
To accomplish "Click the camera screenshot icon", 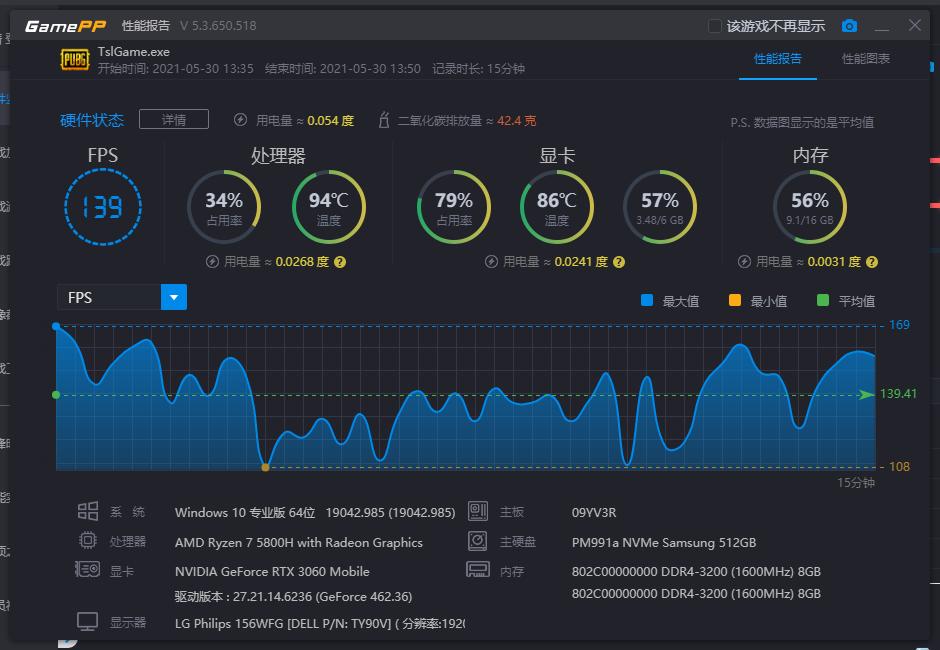I will pyautogui.click(x=849, y=26).
